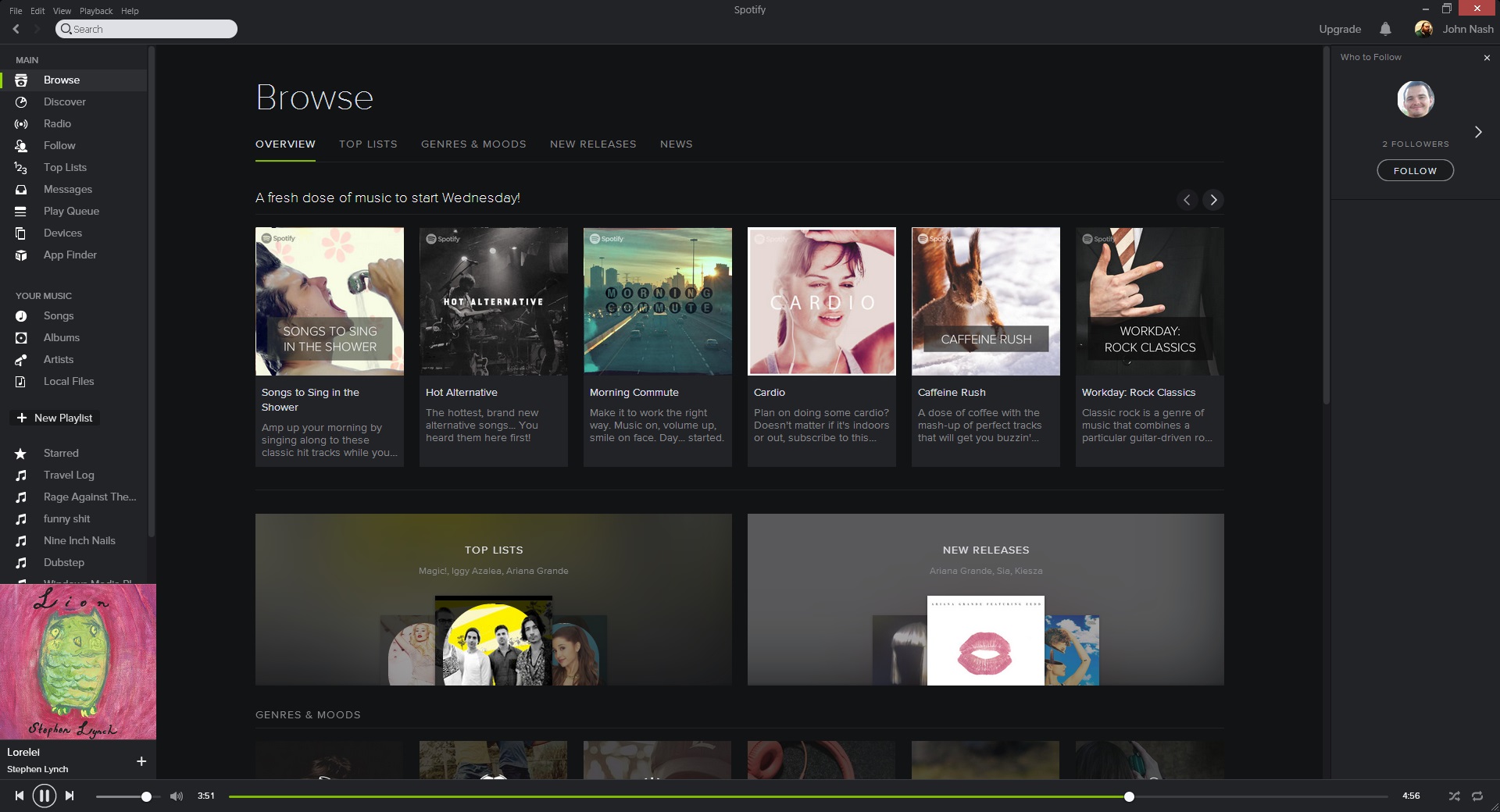Open App Finder icon
1500x812 pixels.
coord(21,255)
